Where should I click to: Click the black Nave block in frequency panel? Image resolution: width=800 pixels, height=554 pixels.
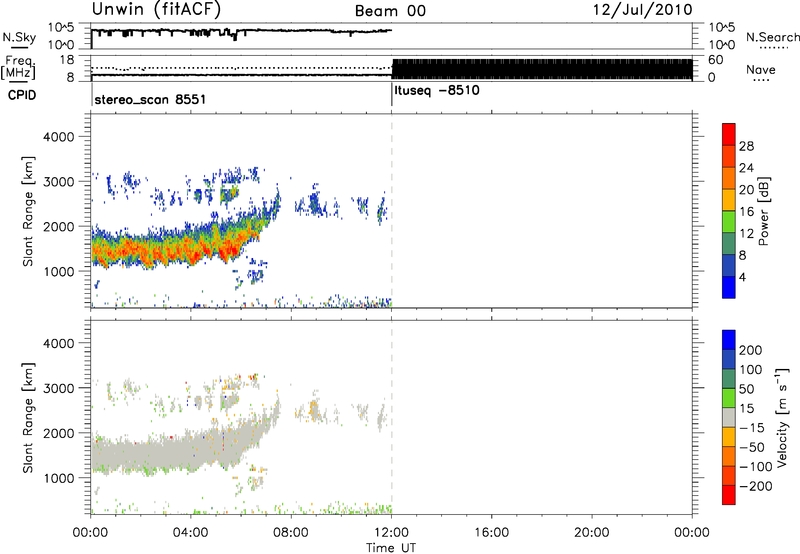(542, 69)
